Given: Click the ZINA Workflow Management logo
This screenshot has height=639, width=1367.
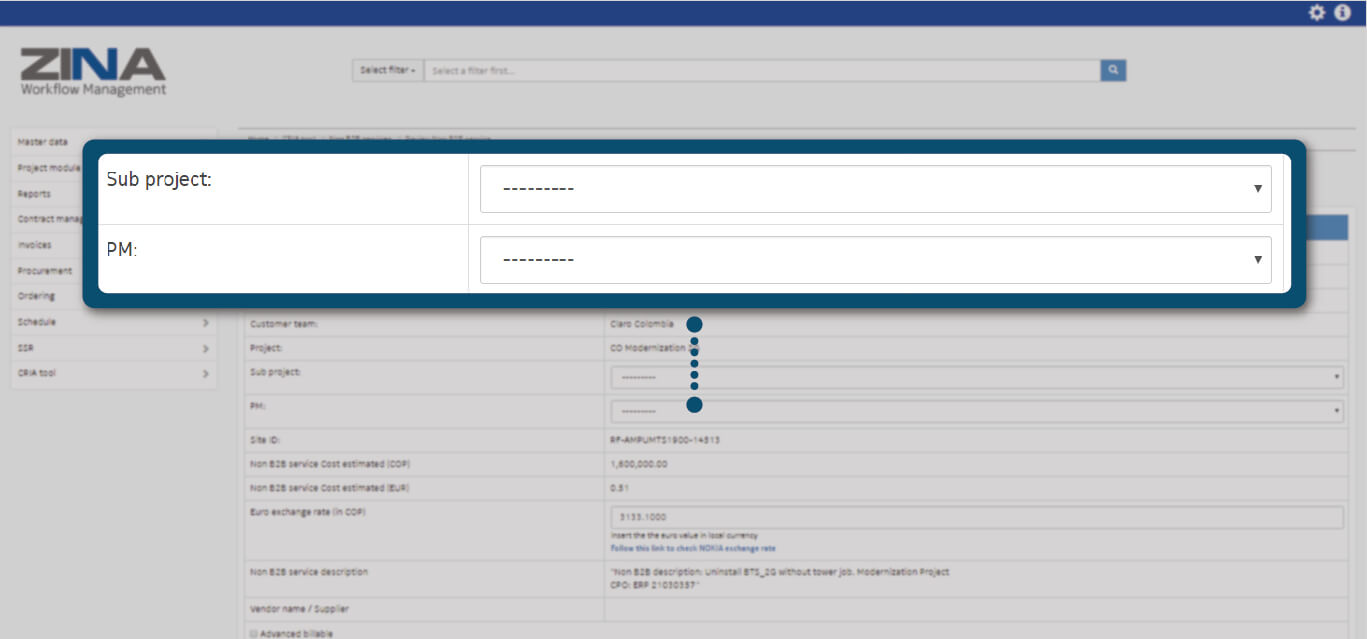Looking at the screenshot, I should pyautogui.click(x=93, y=72).
